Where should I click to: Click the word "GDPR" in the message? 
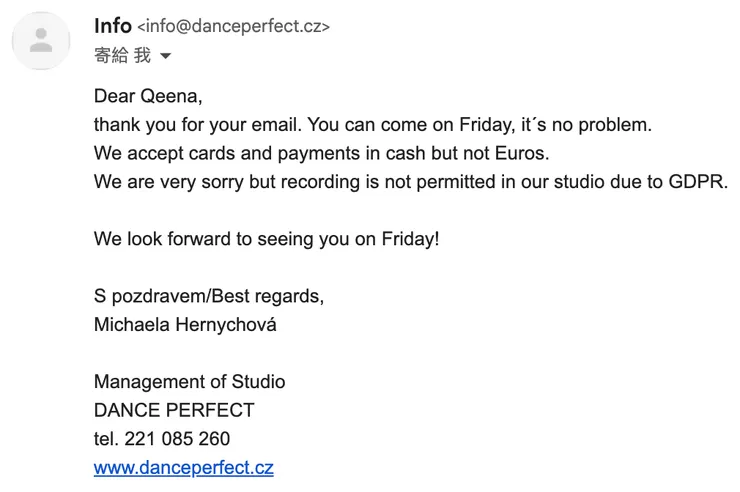(699, 182)
